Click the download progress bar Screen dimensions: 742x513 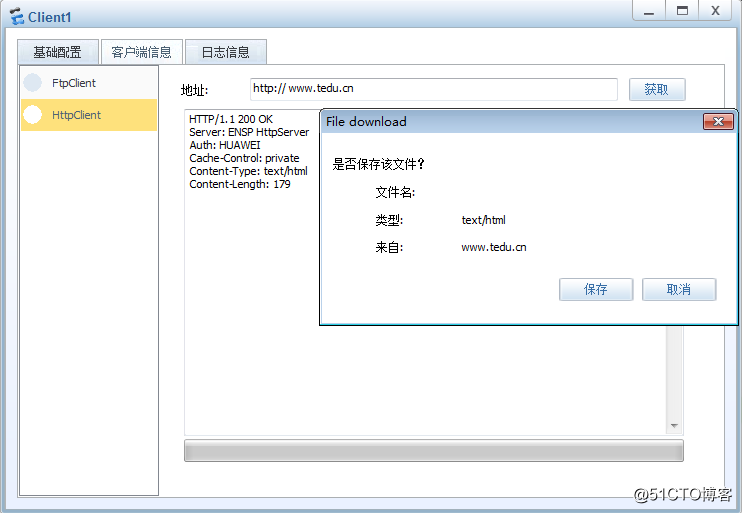433,451
